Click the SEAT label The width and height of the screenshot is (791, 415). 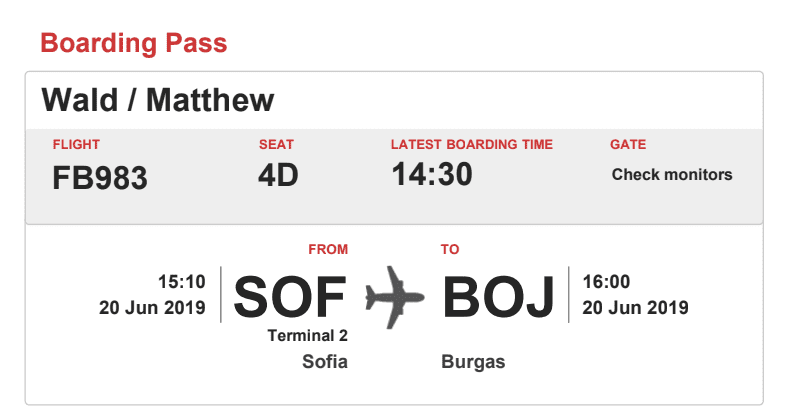pyautogui.click(x=276, y=144)
